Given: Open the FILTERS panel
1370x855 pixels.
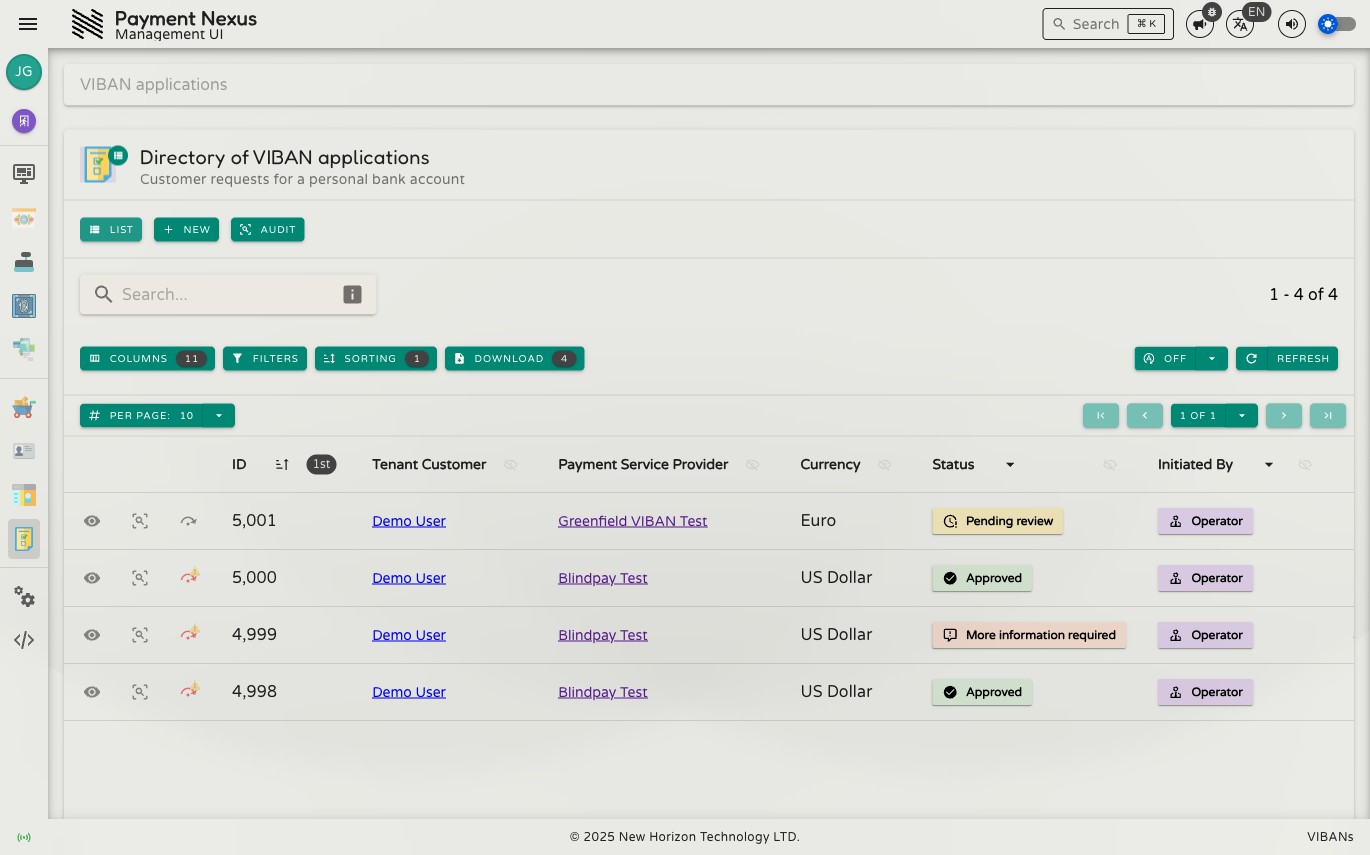Looking at the screenshot, I should point(265,358).
